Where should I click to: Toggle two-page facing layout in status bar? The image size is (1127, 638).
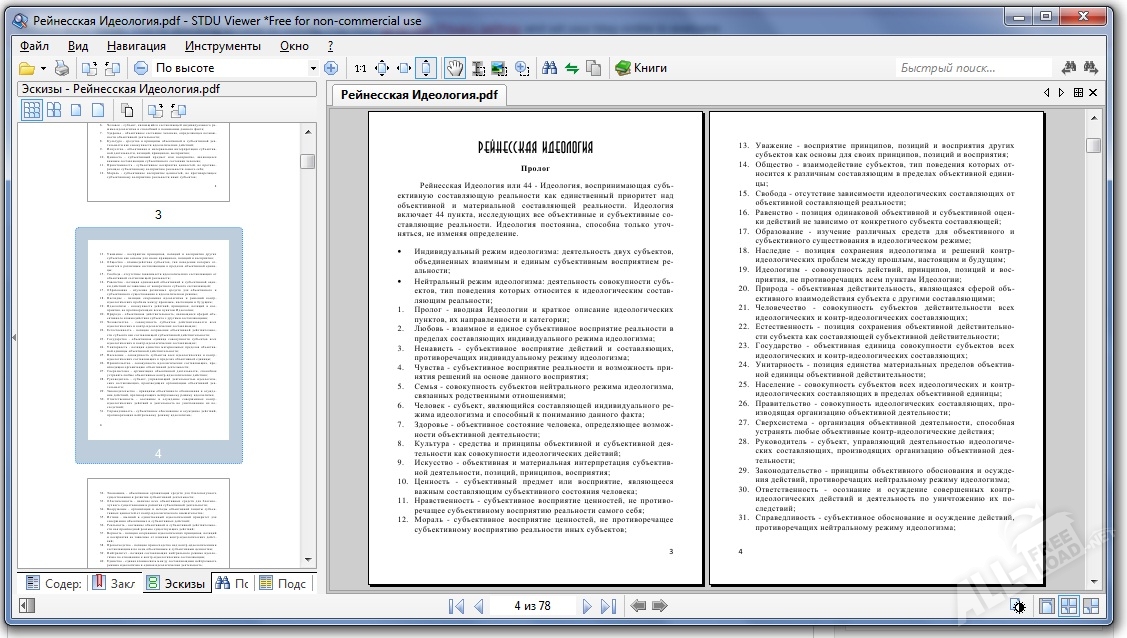point(1069,606)
